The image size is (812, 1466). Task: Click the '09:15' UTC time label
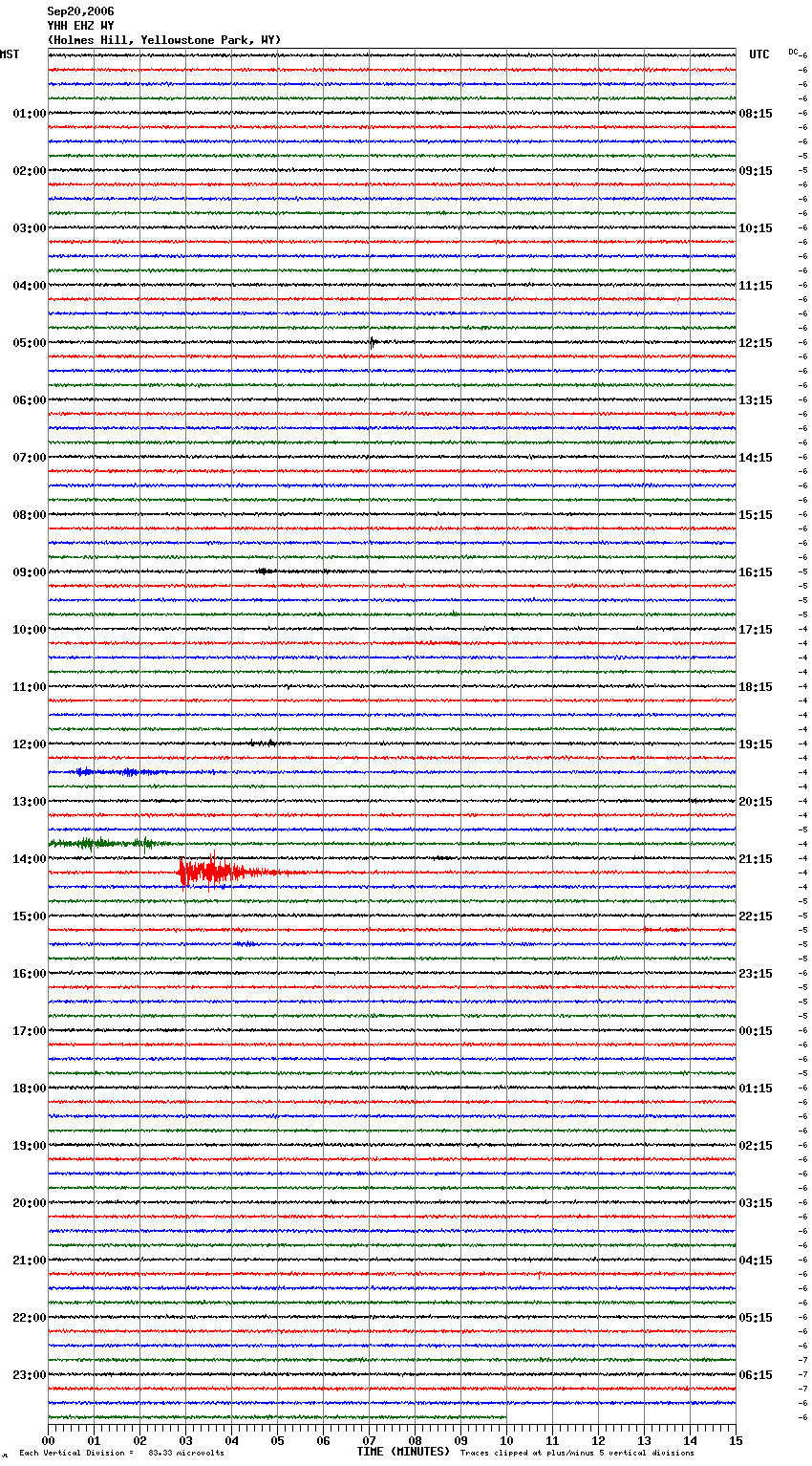pos(756,171)
